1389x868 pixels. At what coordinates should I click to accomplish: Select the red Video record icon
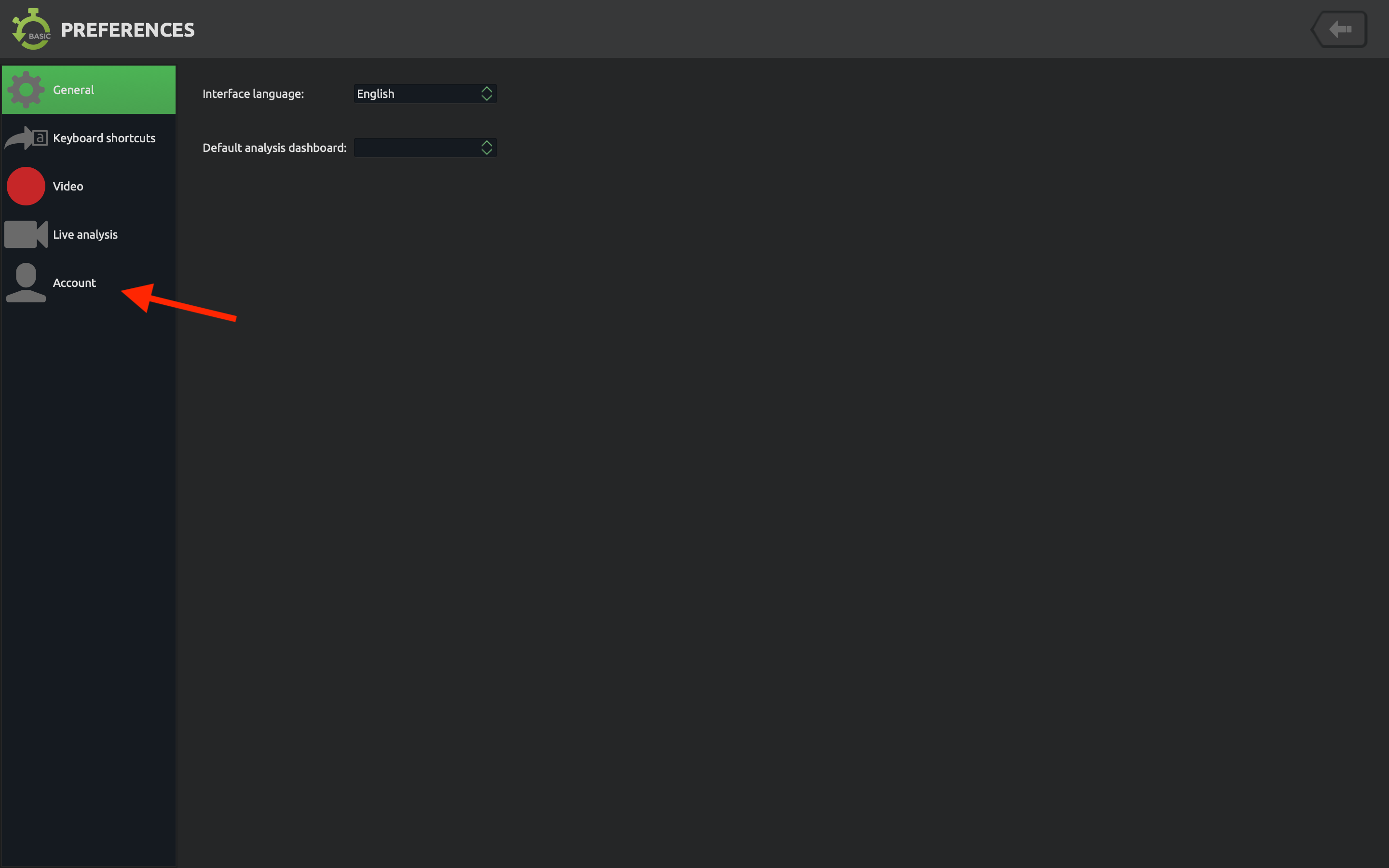[x=26, y=186]
